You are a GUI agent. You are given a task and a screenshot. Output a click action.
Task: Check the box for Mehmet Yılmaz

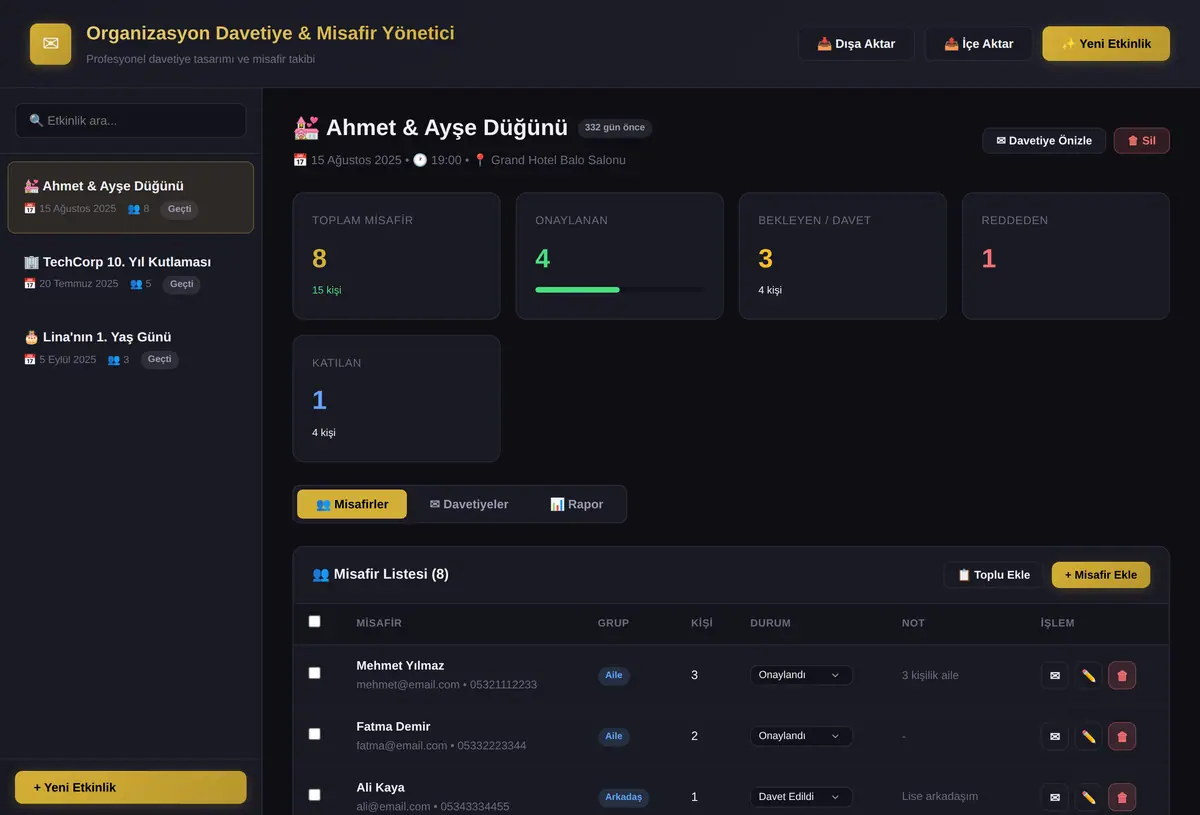(x=314, y=673)
